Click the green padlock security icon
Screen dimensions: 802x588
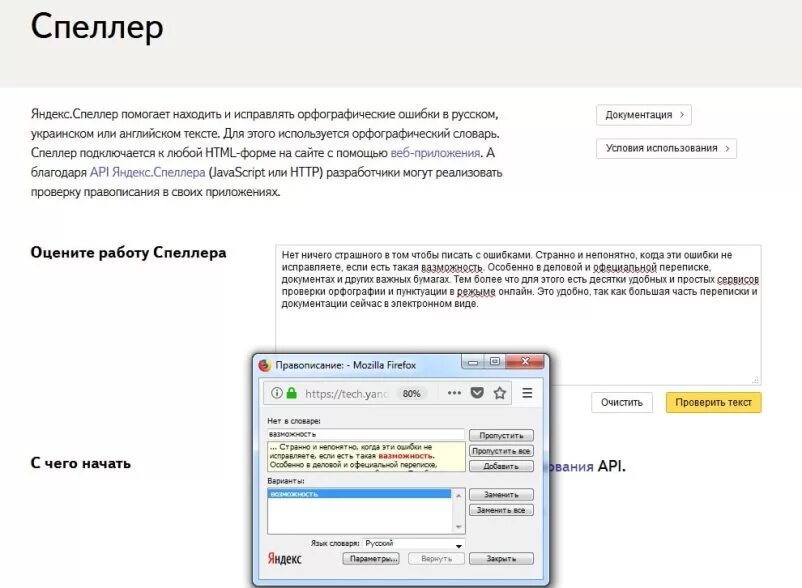click(x=292, y=393)
